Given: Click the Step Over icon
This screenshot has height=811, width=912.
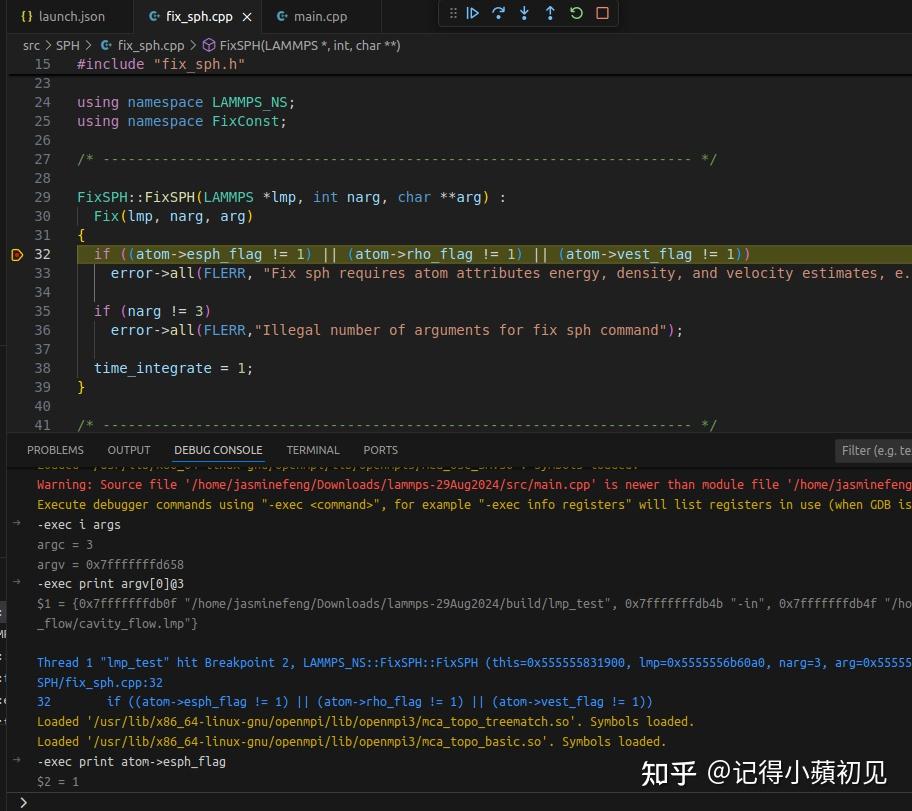Looking at the screenshot, I should click(x=498, y=13).
